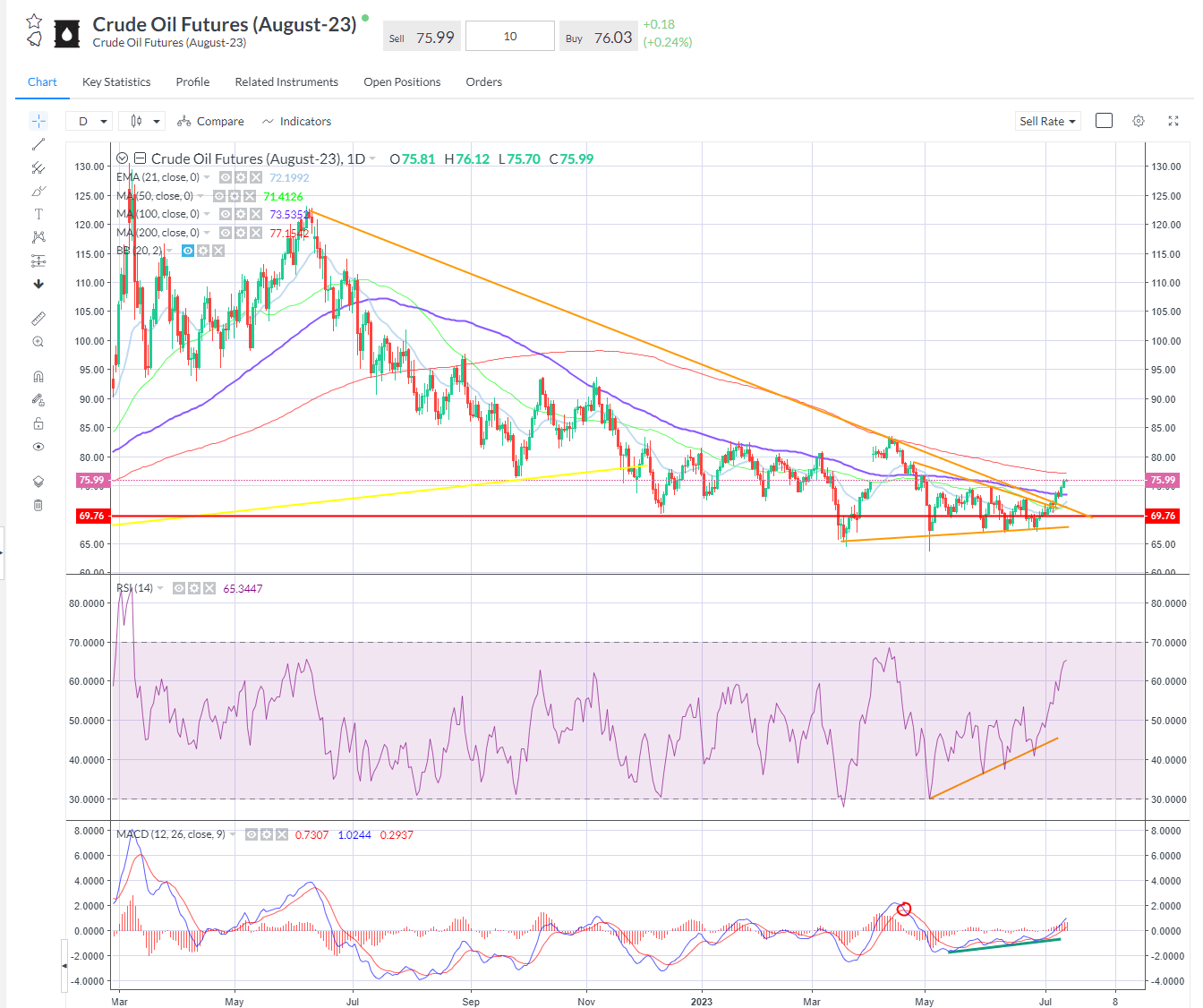Collapse the main chart pane minus box
Screen dimensions: 1203x1008
point(140,158)
